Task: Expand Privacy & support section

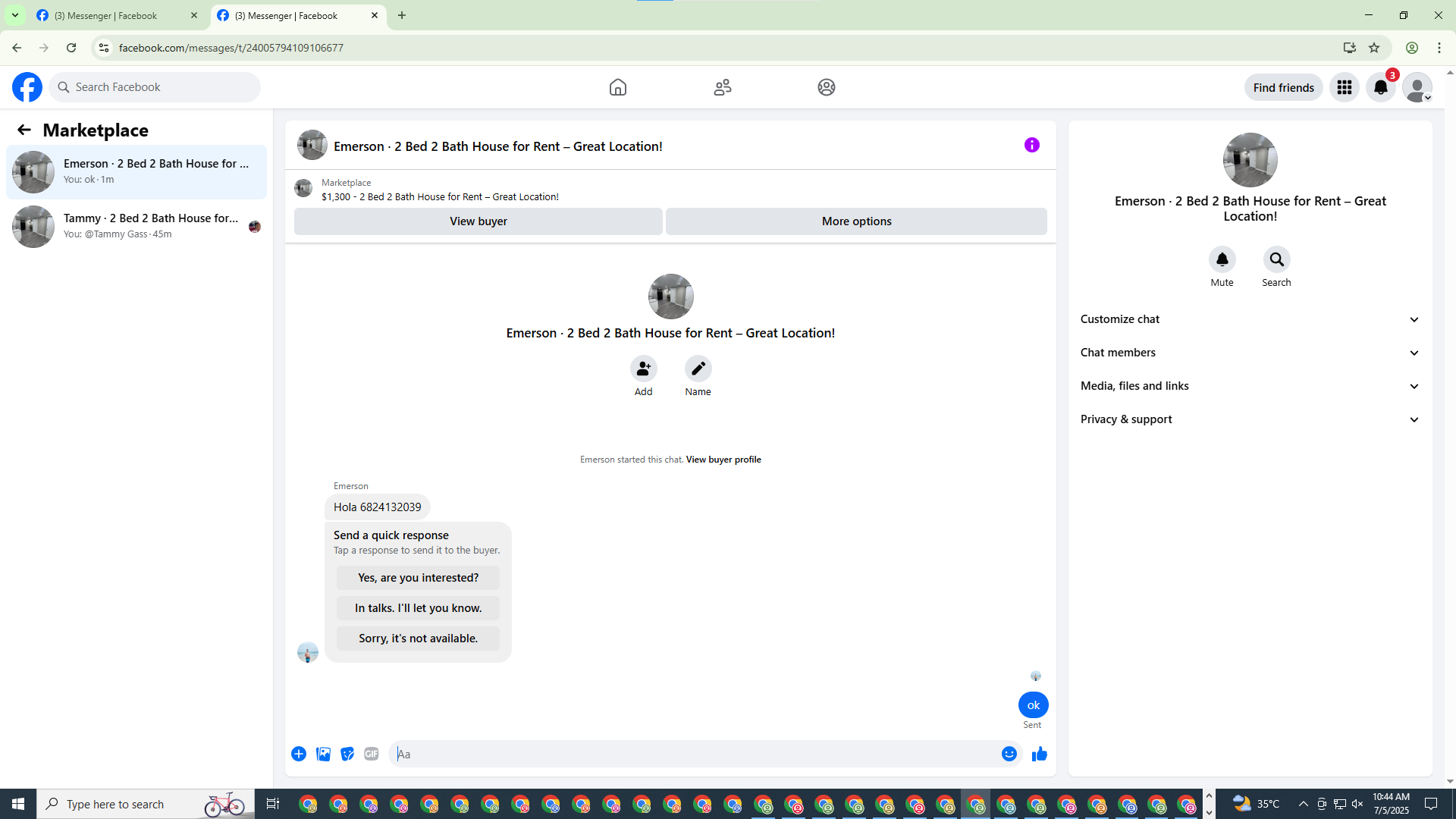Action: click(x=1249, y=419)
